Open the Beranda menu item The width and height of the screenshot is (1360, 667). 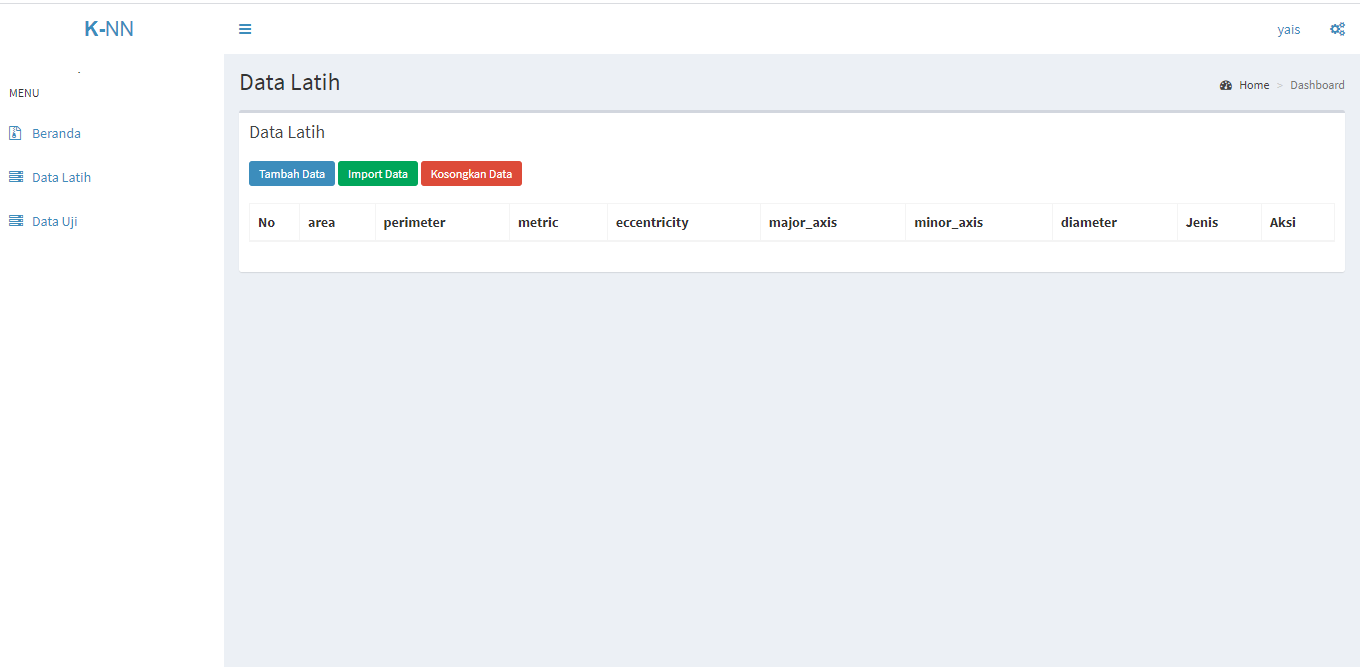click(x=56, y=133)
